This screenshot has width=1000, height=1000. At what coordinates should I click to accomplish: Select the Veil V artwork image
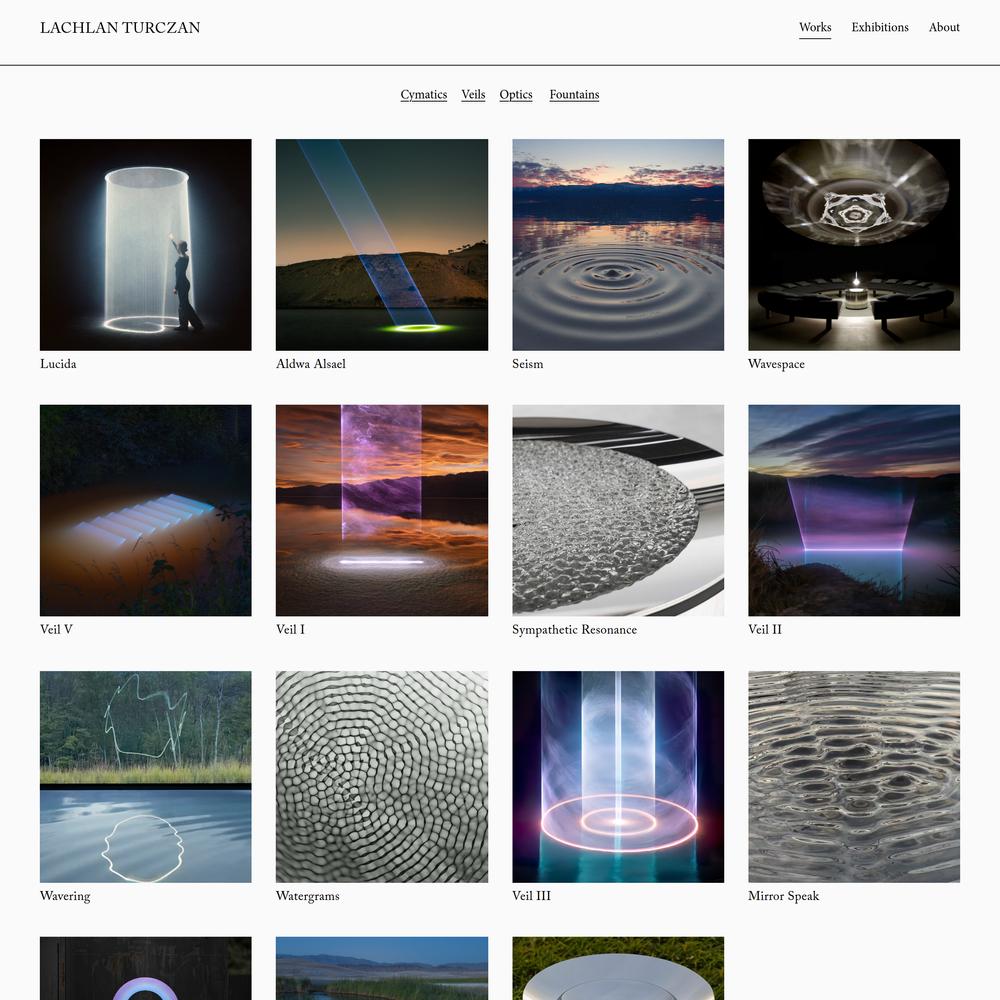(145, 510)
